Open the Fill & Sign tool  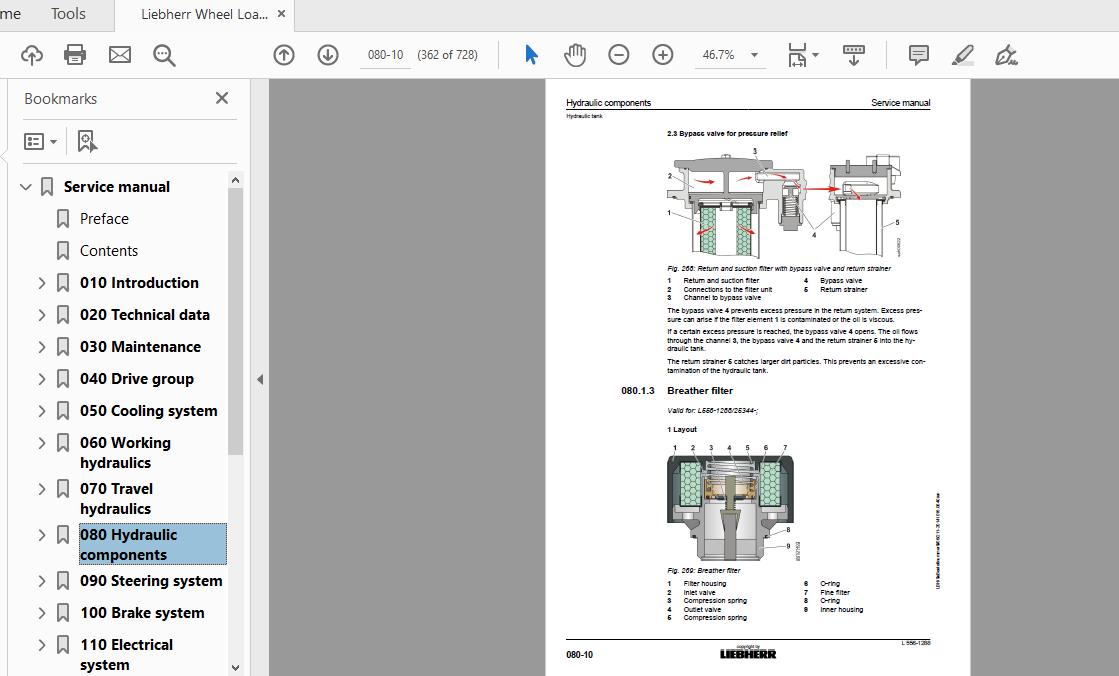(1007, 55)
